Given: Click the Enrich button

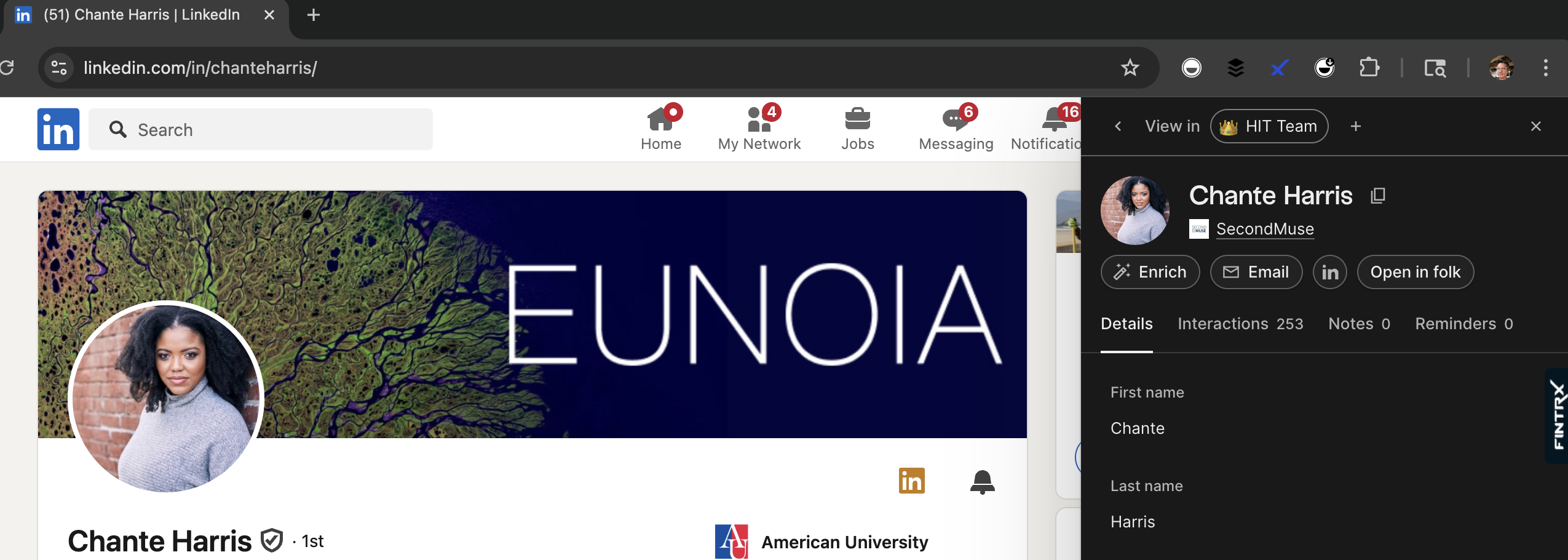Looking at the screenshot, I should (x=1150, y=272).
